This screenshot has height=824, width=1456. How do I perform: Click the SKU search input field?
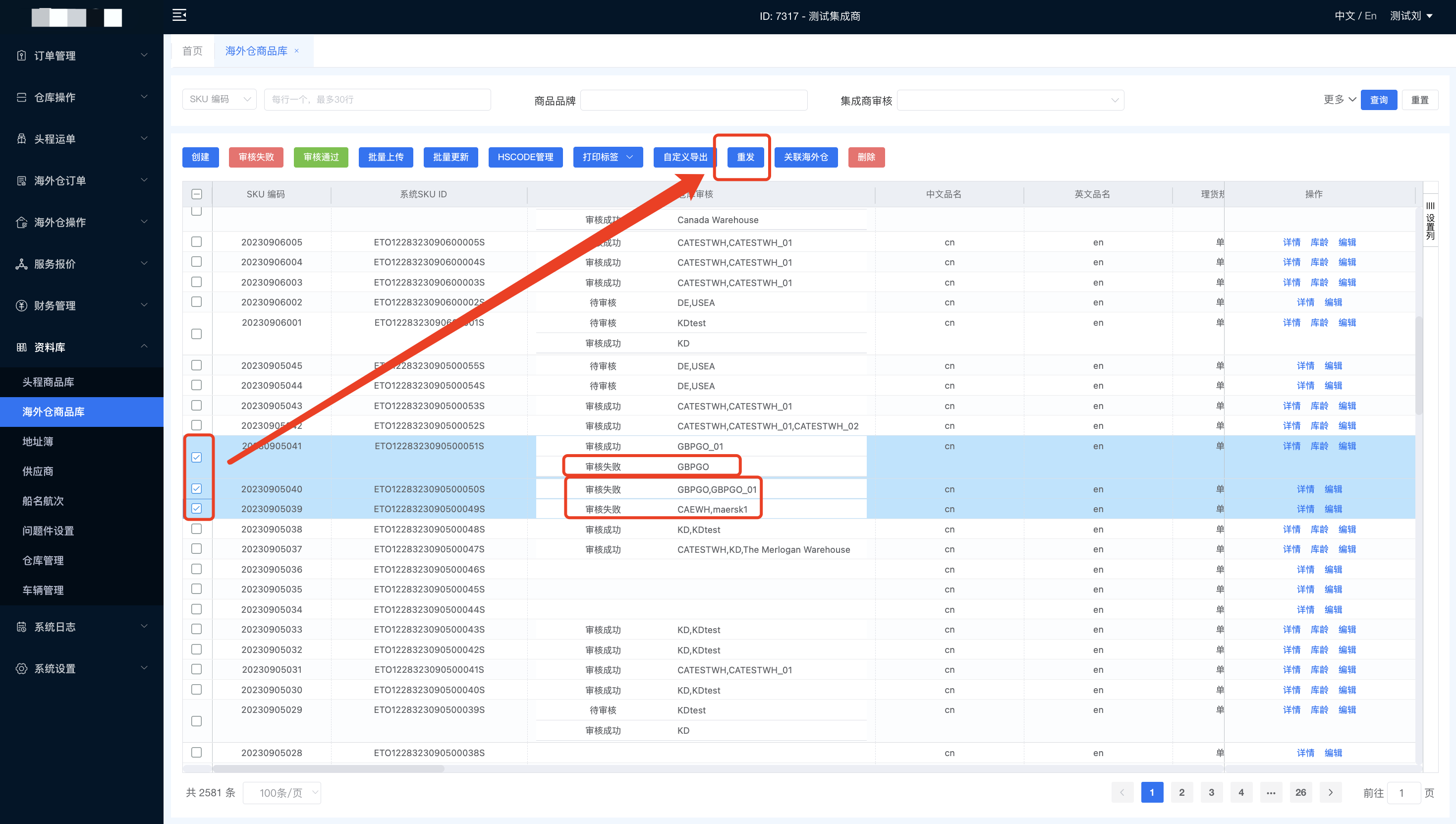377,99
